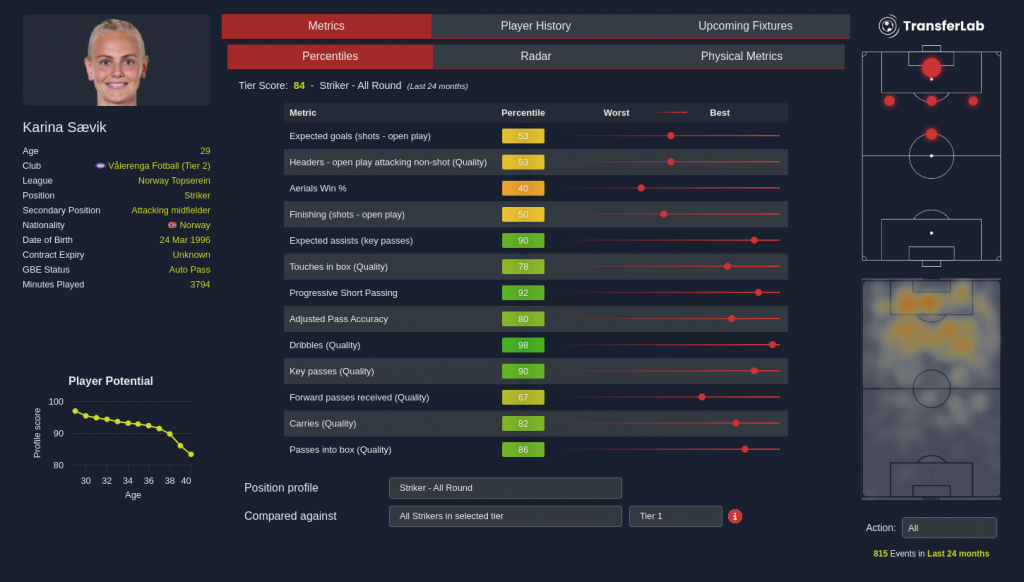Click Karina Sævik's player photo
The image size is (1024, 582).
[116, 60]
